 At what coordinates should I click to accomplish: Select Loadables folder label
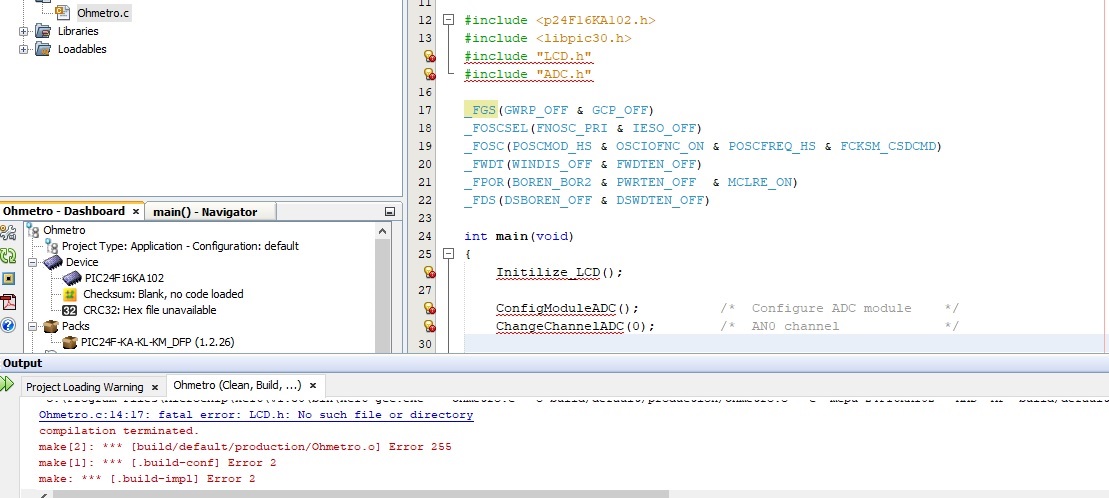(x=82, y=49)
